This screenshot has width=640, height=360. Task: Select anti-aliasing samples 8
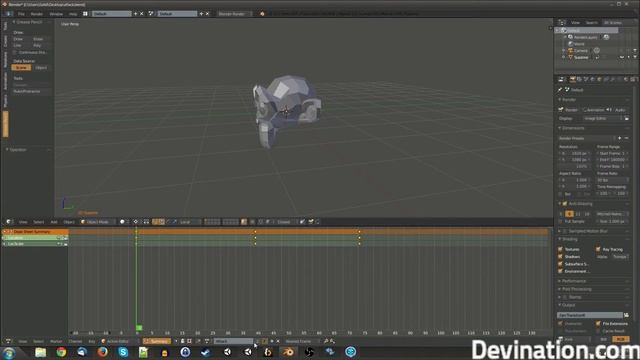click(569, 214)
